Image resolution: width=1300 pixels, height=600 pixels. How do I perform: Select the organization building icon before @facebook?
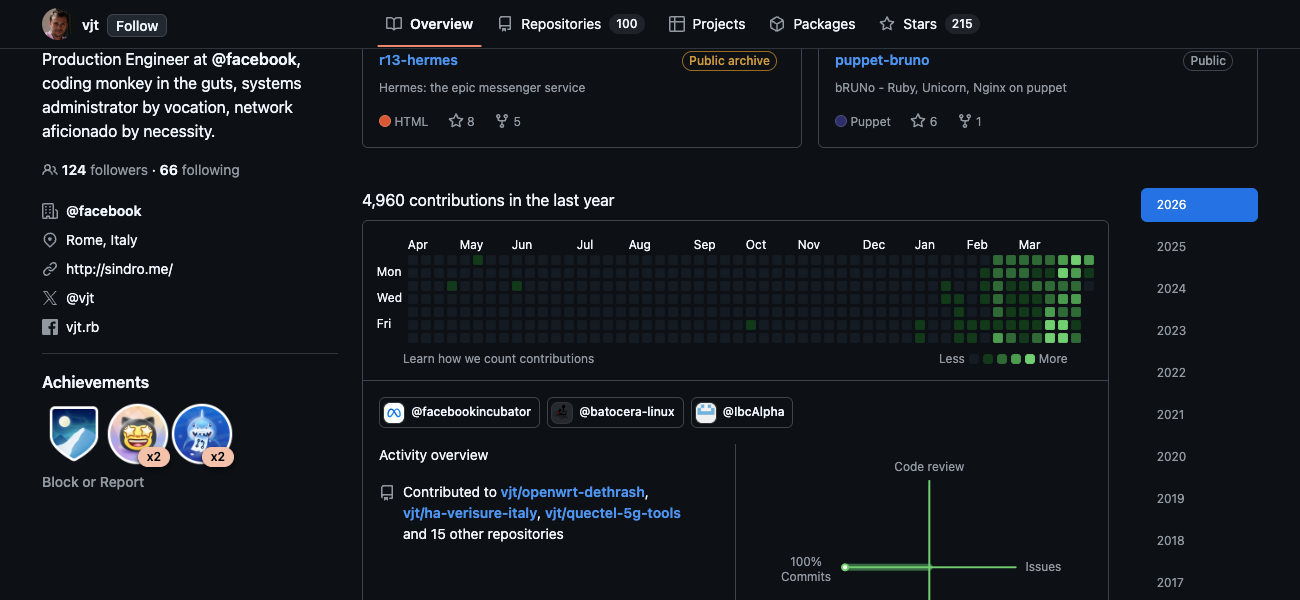click(x=50, y=210)
